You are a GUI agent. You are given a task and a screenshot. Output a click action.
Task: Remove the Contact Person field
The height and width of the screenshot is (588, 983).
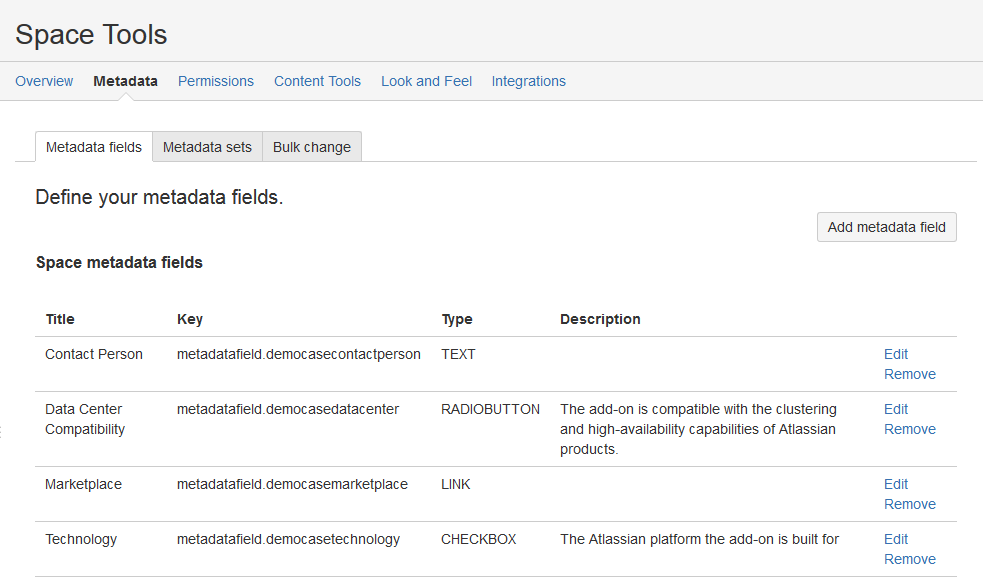[909, 374]
